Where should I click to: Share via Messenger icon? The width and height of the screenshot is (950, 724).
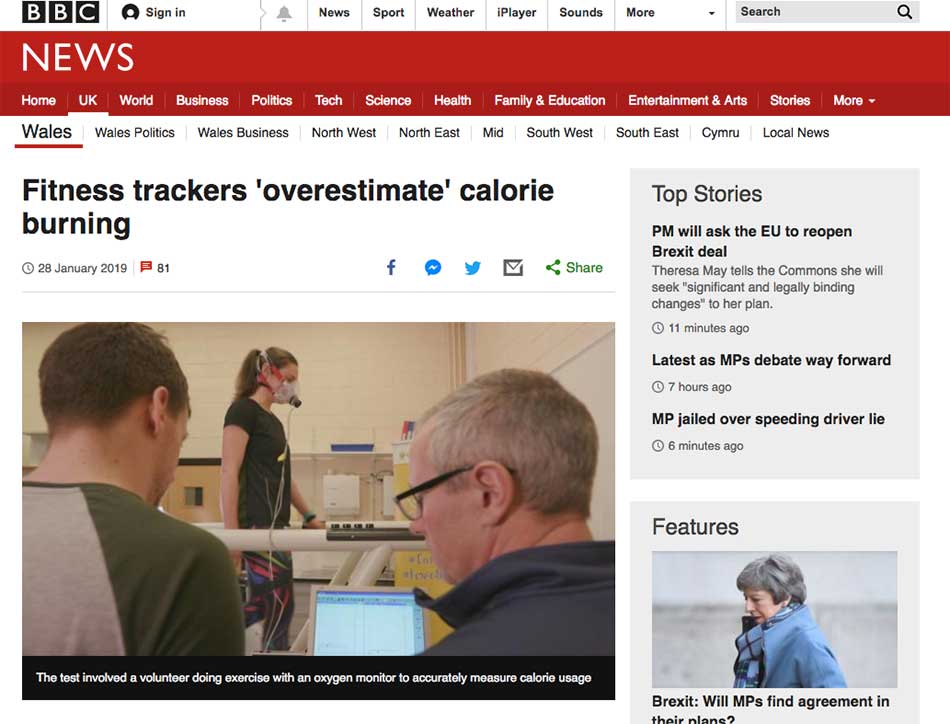pyautogui.click(x=433, y=267)
